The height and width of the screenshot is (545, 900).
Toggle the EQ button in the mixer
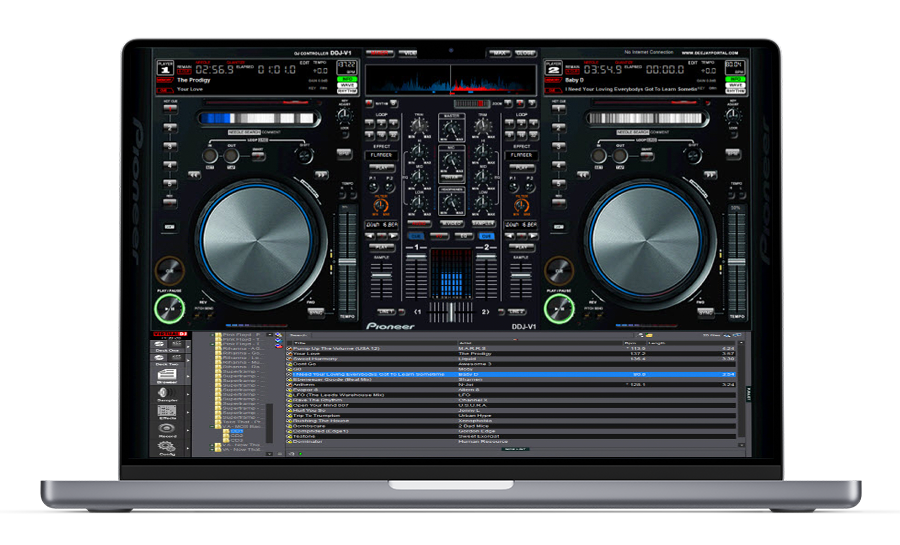463,236
